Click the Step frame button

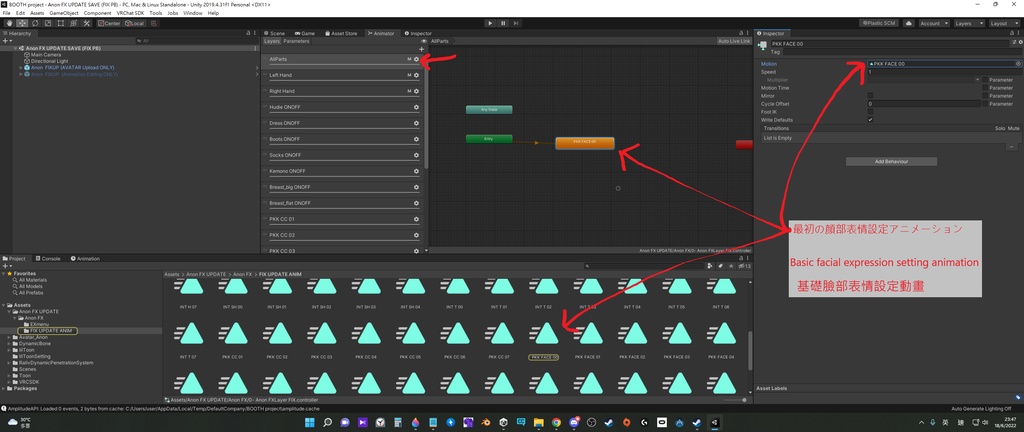[x=516, y=23]
